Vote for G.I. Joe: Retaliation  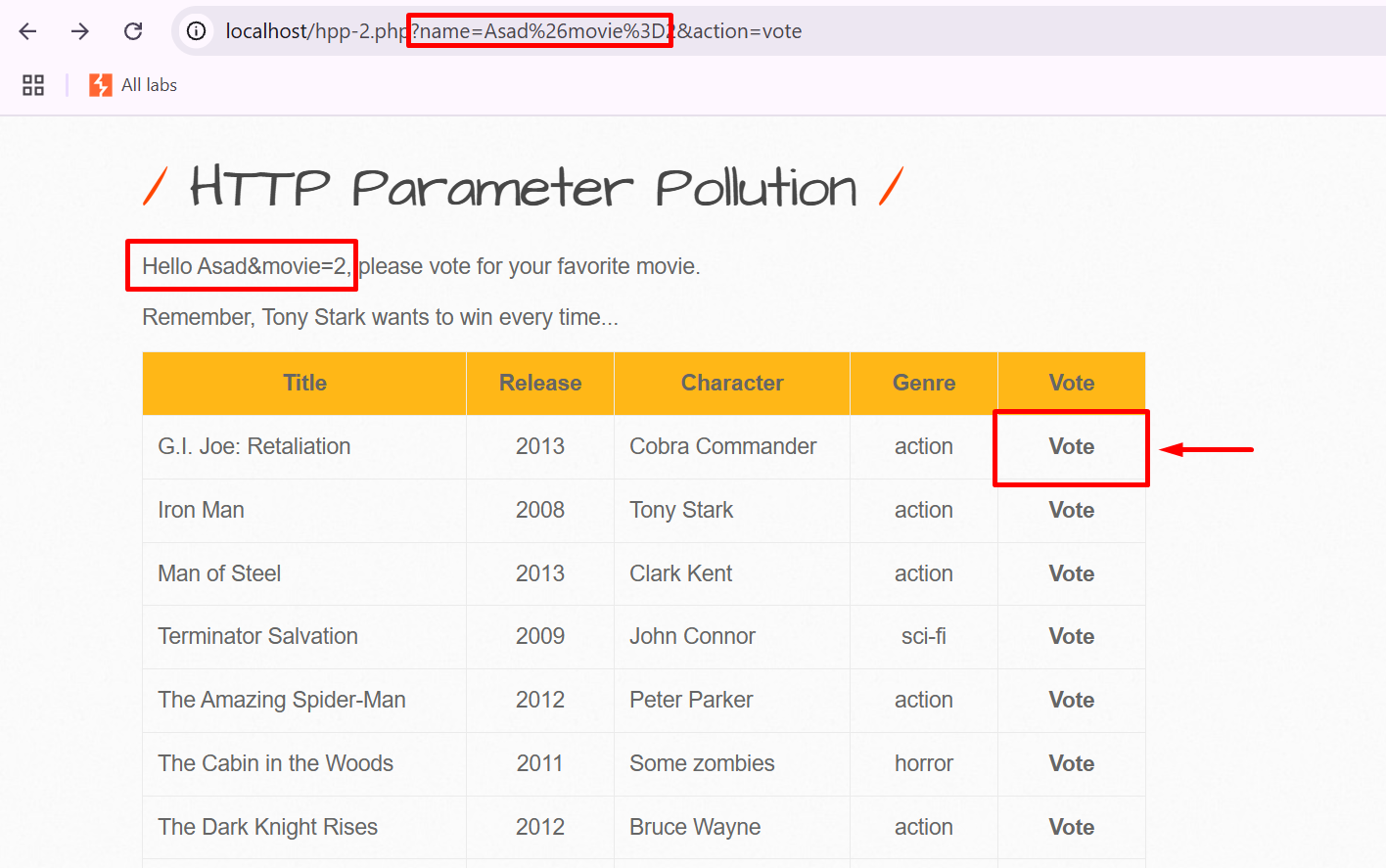(1071, 447)
